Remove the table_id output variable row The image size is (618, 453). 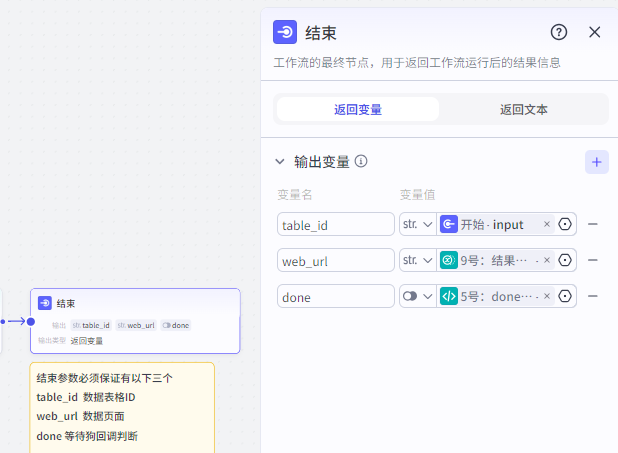pyautogui.click(x=592, y=224)
